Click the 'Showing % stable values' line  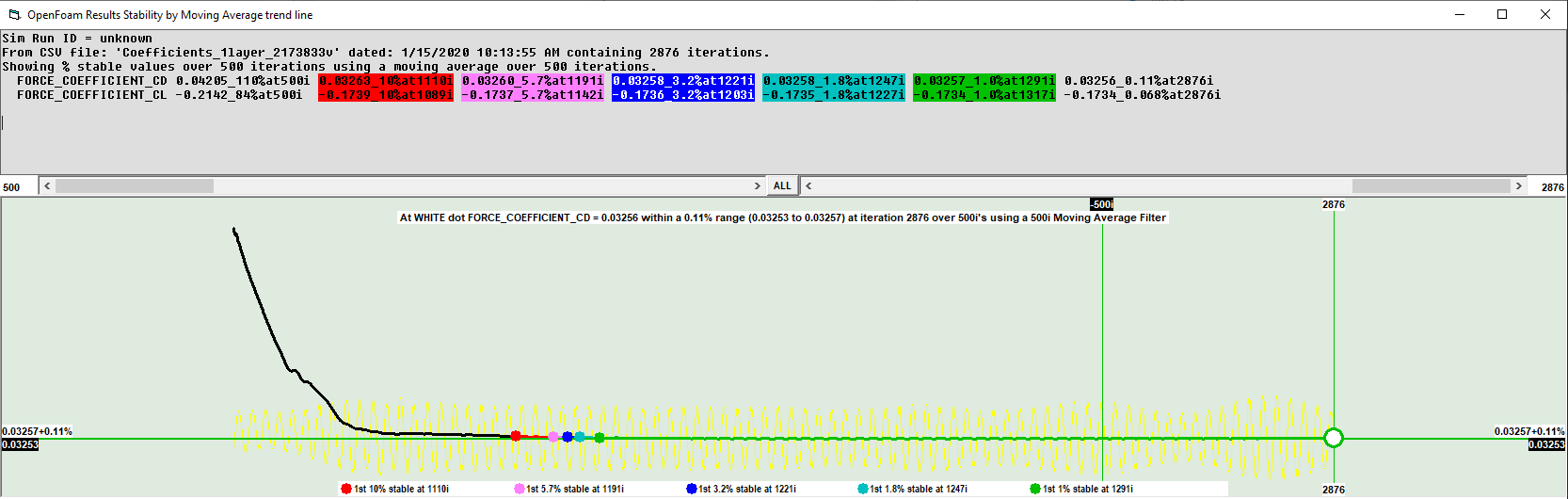[x=329, y=67]
